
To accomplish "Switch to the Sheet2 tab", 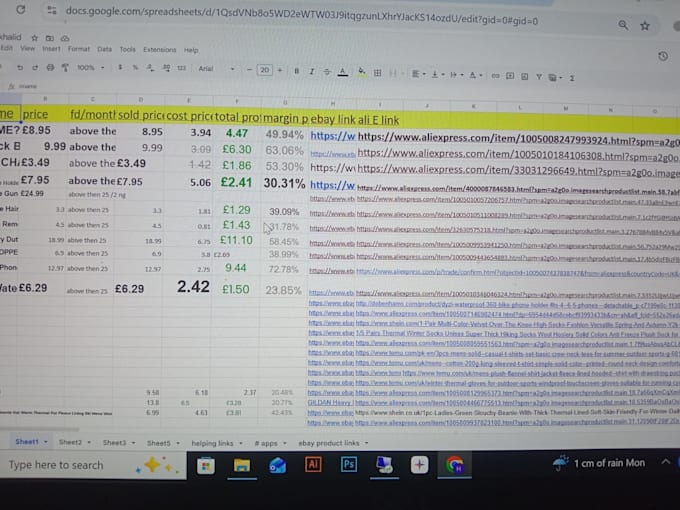I will [x=70, y=442].
